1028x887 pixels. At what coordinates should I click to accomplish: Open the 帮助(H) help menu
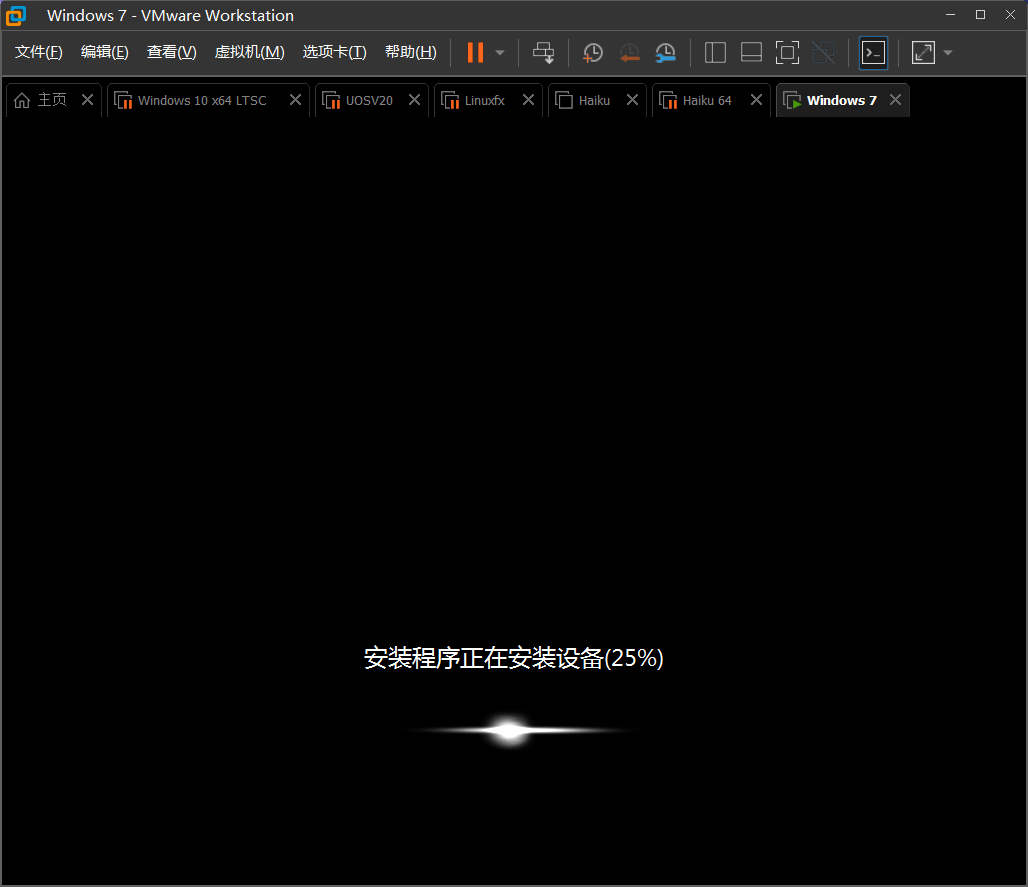coord(410,51)
